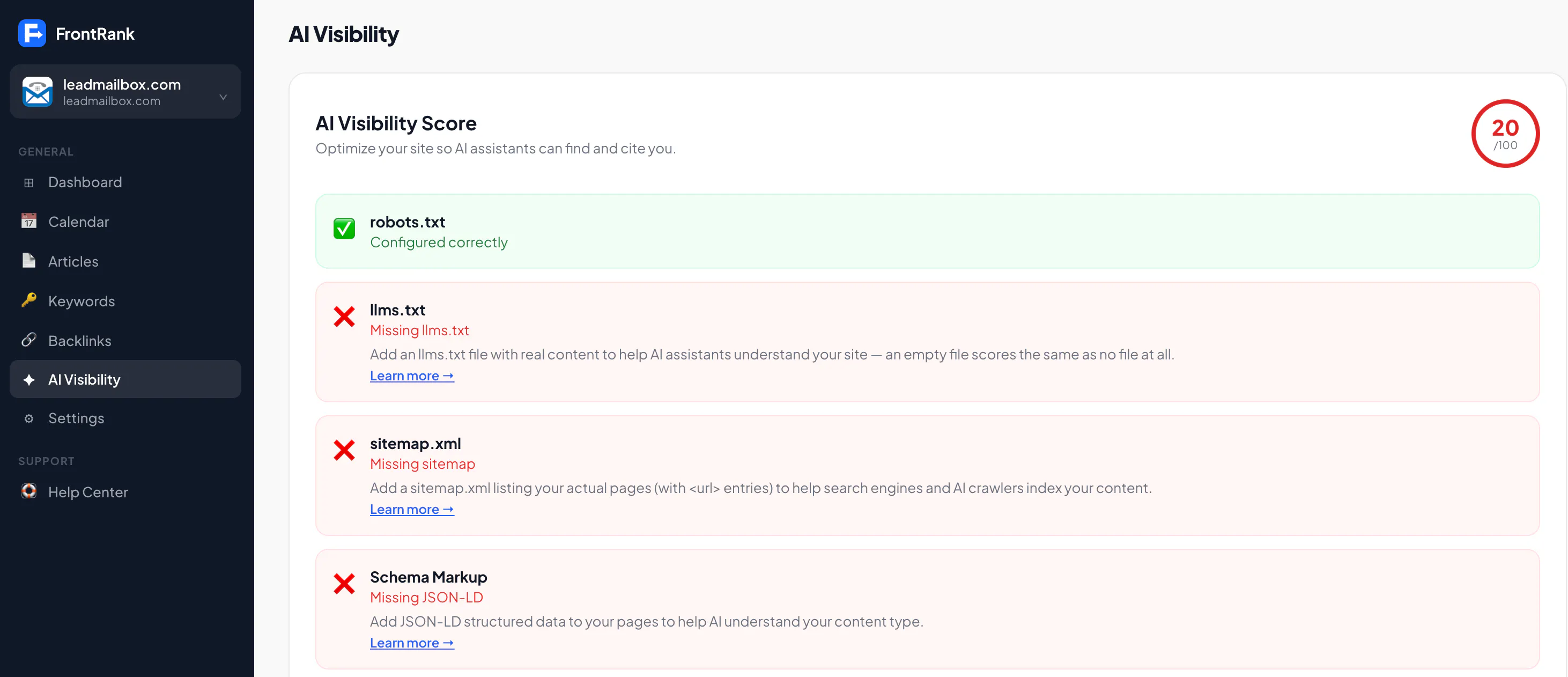Click the sitemap description starting 'Add a sitemap.xml'
1568x677 pixels.
pos(761,488)
